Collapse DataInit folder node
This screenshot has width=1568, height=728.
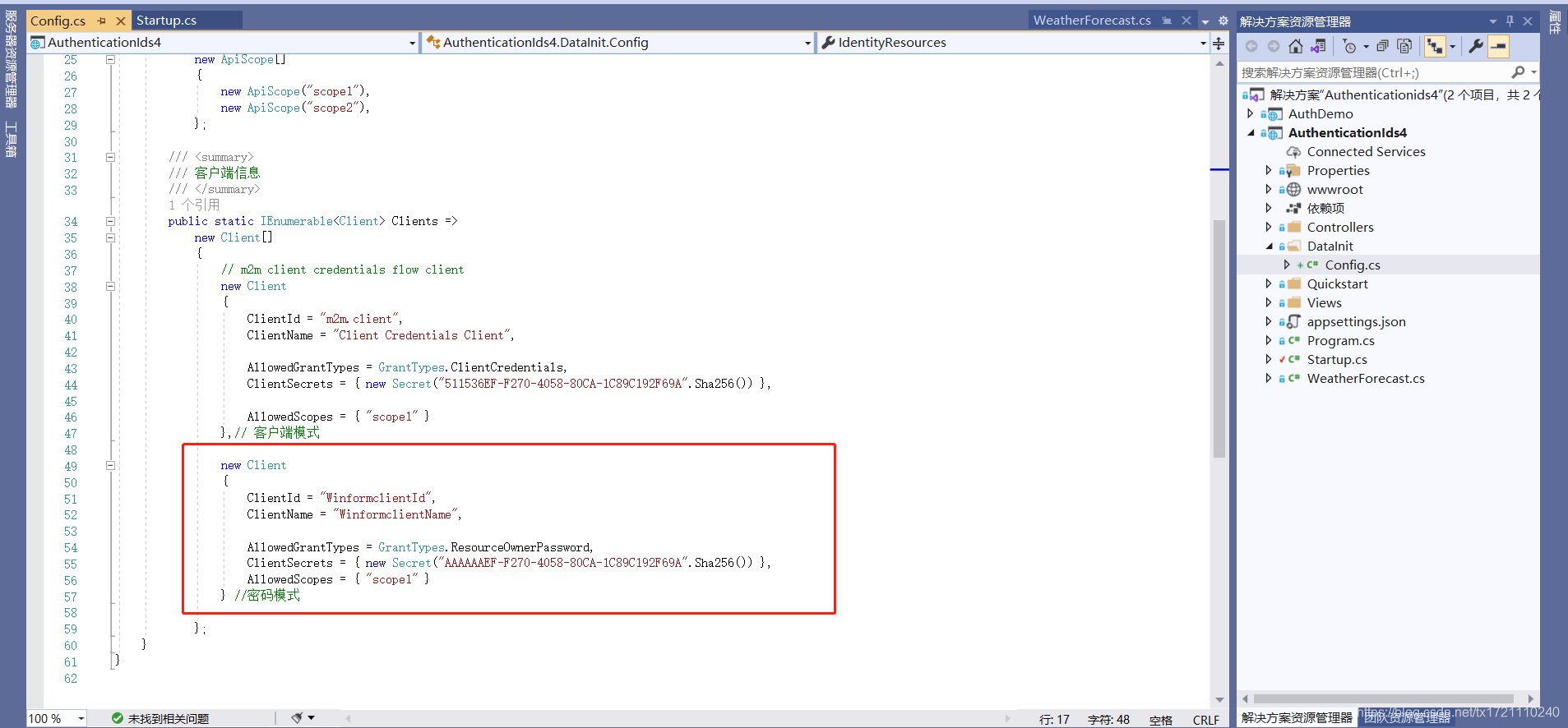pos(1269,246)
